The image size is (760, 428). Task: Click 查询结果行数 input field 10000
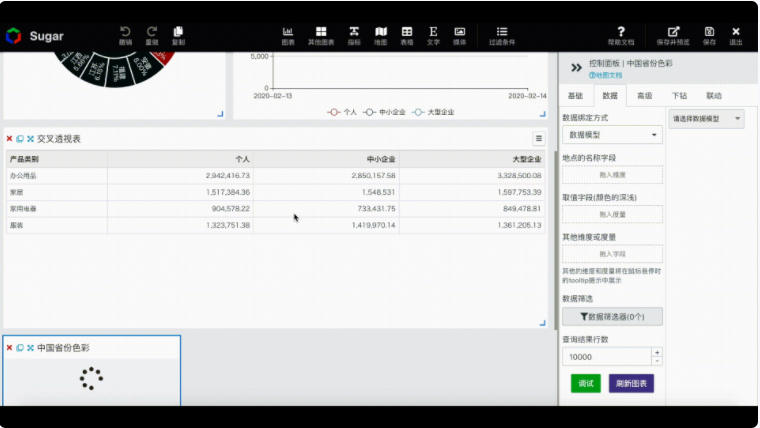(607, 357)
